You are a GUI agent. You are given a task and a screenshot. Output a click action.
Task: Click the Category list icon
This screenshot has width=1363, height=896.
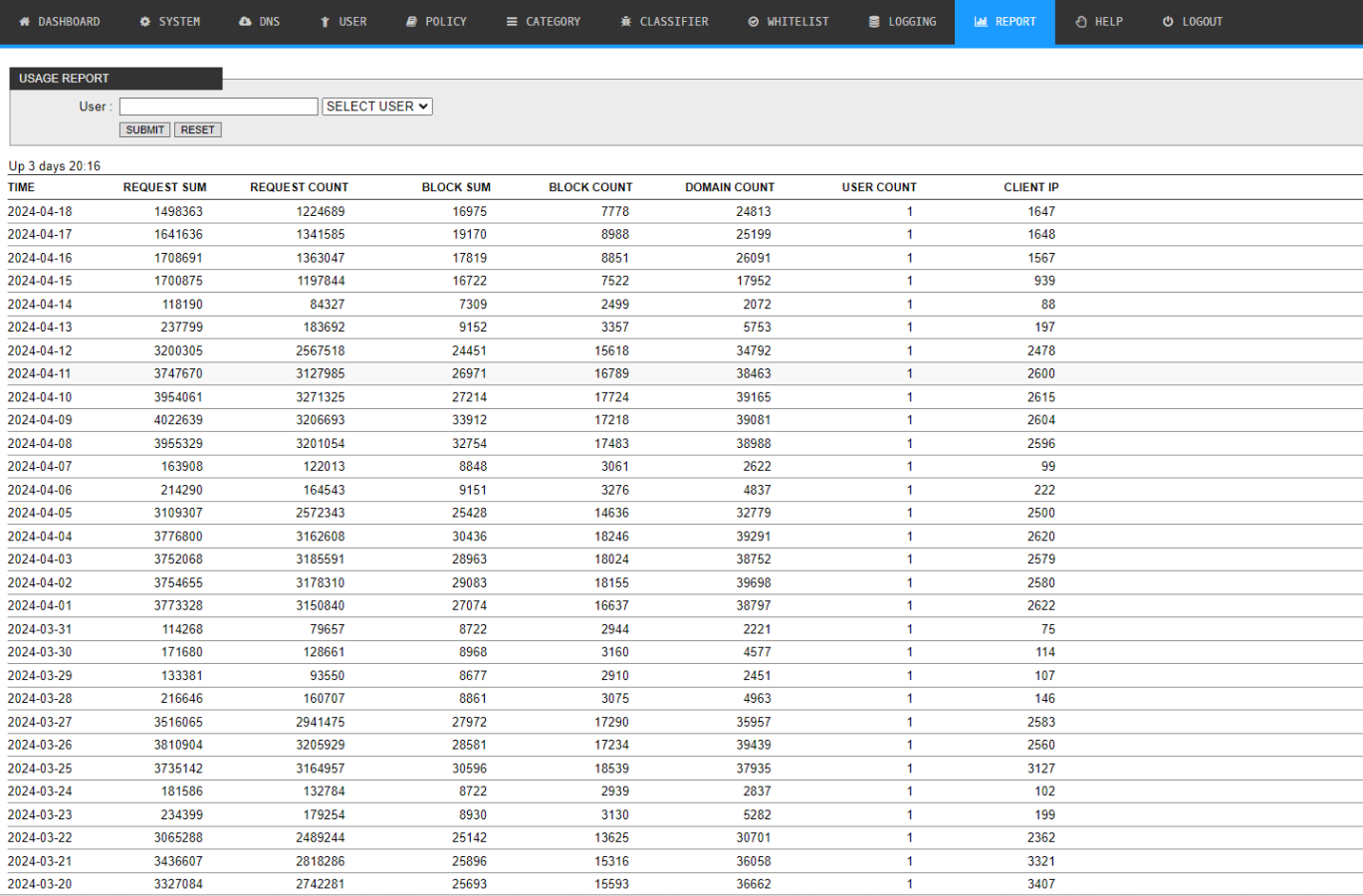[x=512, y=22]
